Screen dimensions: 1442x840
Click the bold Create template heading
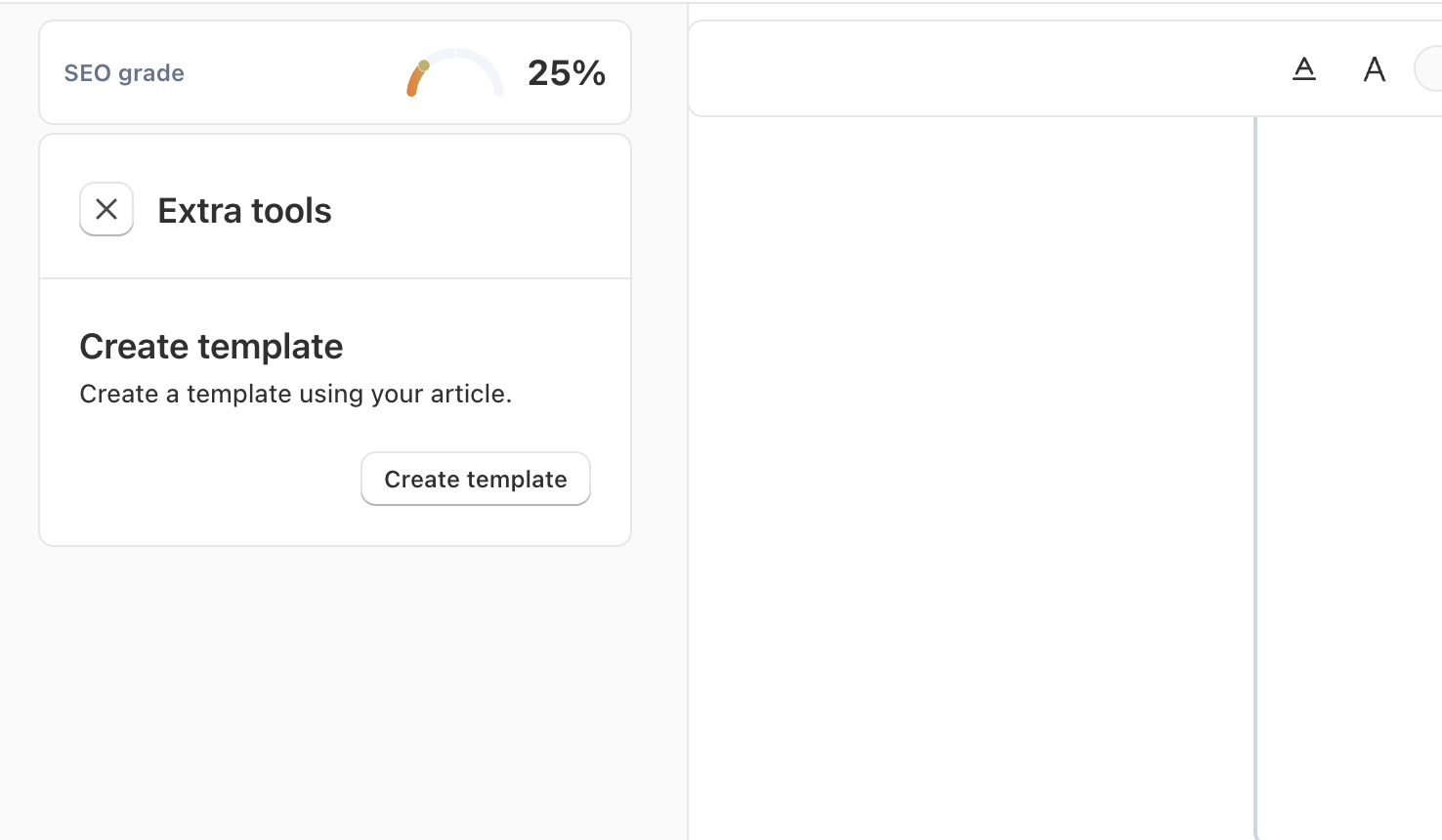click(x=211, y=347)
